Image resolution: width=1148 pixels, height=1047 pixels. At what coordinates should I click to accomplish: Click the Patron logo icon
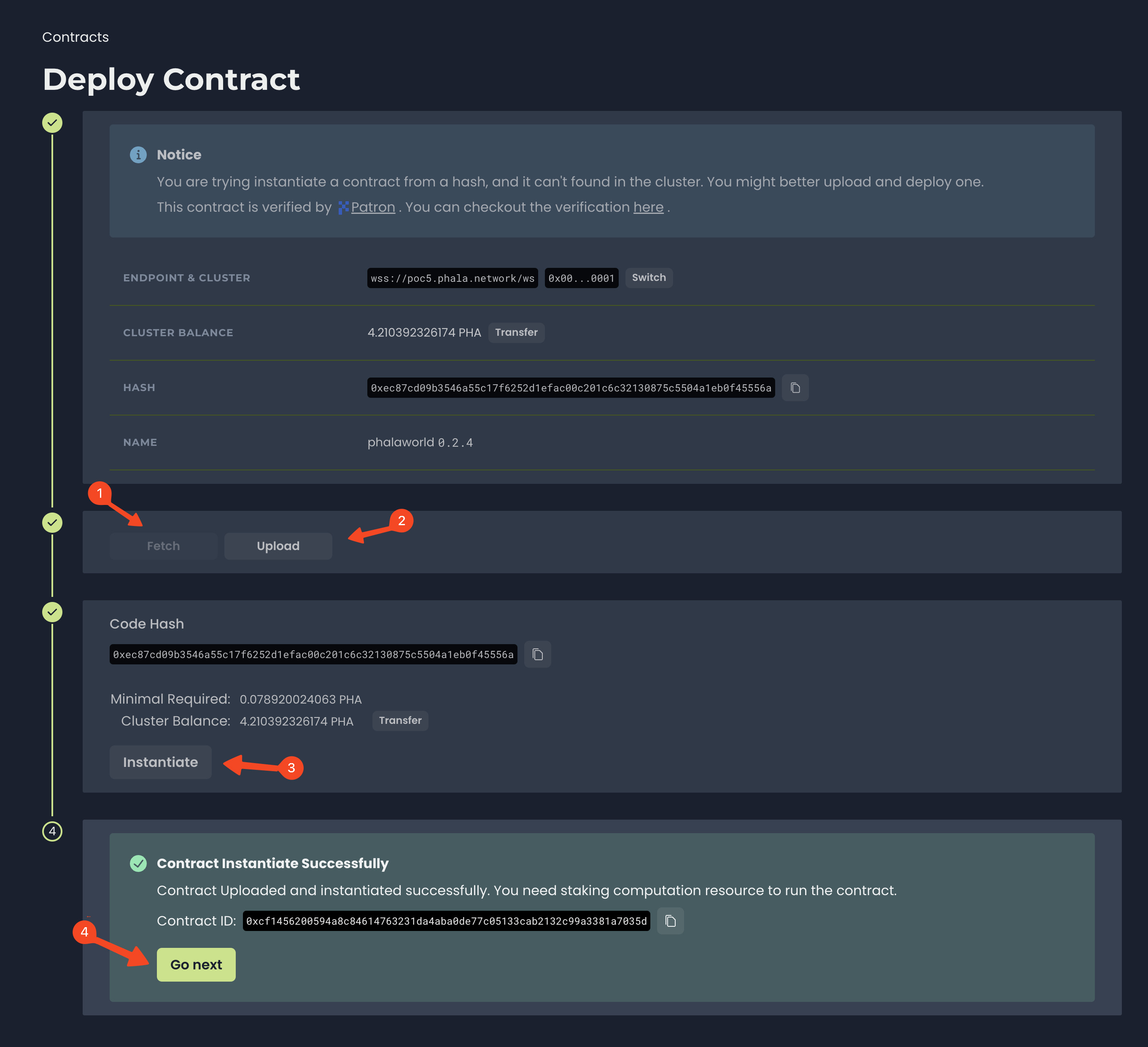pyautogui.click(x=343, y=208)
